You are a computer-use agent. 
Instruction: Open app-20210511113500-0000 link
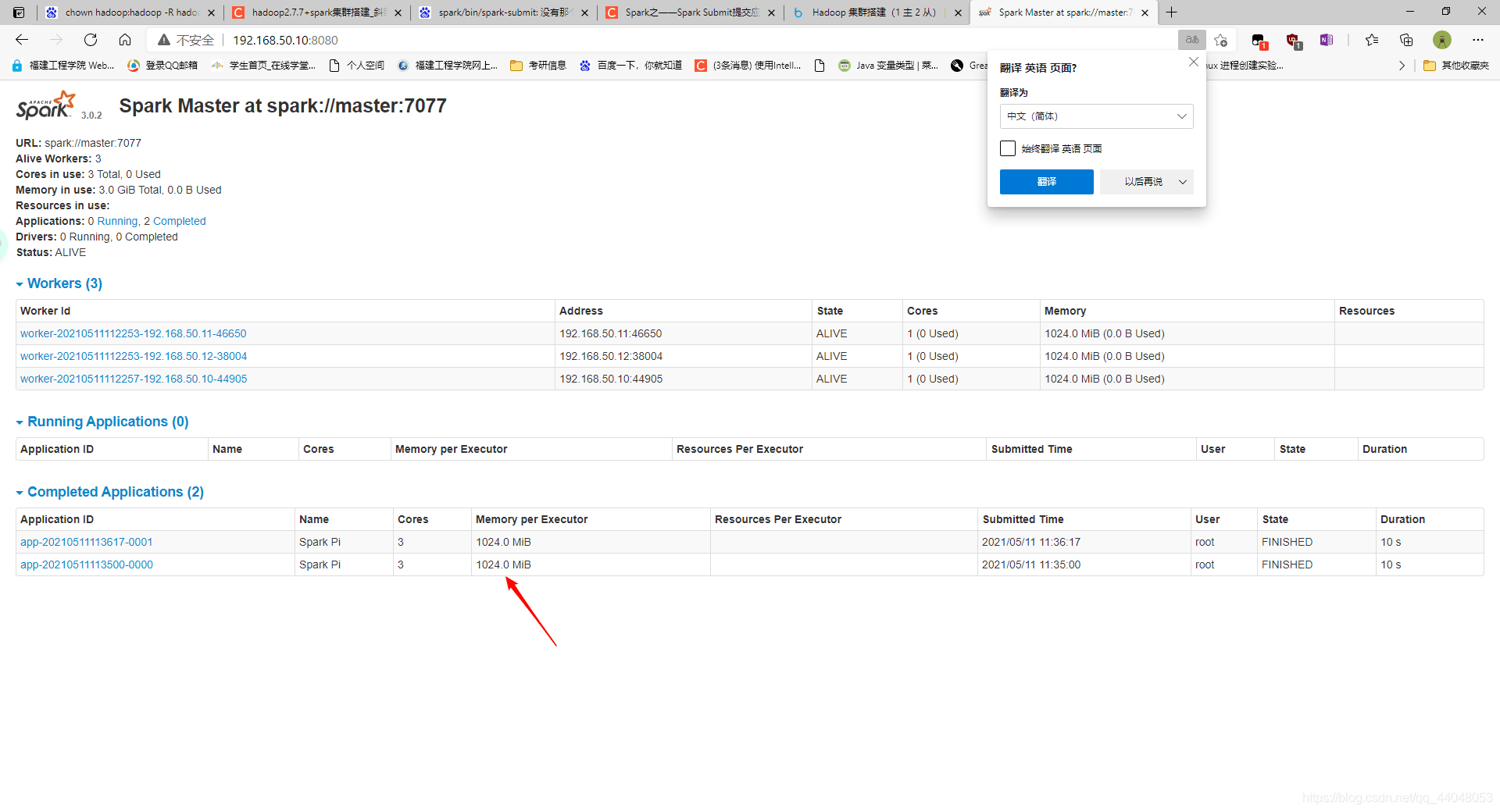click(87, 564)
